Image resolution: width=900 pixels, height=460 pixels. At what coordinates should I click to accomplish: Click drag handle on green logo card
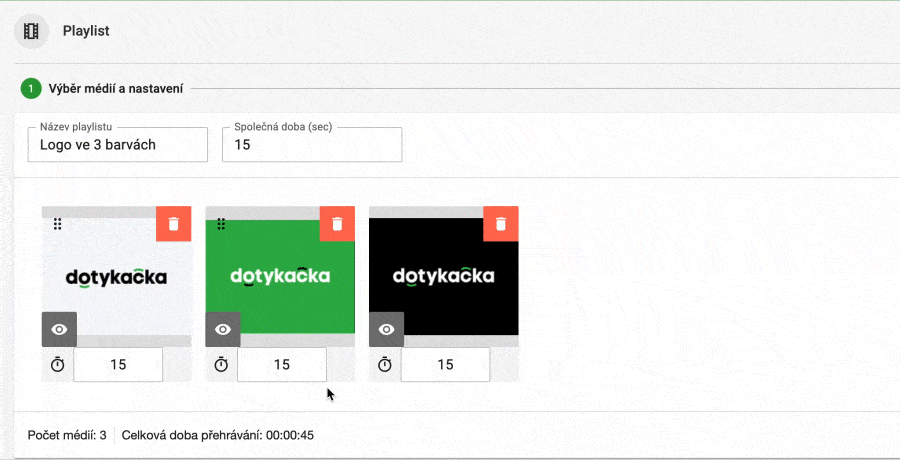222,224
